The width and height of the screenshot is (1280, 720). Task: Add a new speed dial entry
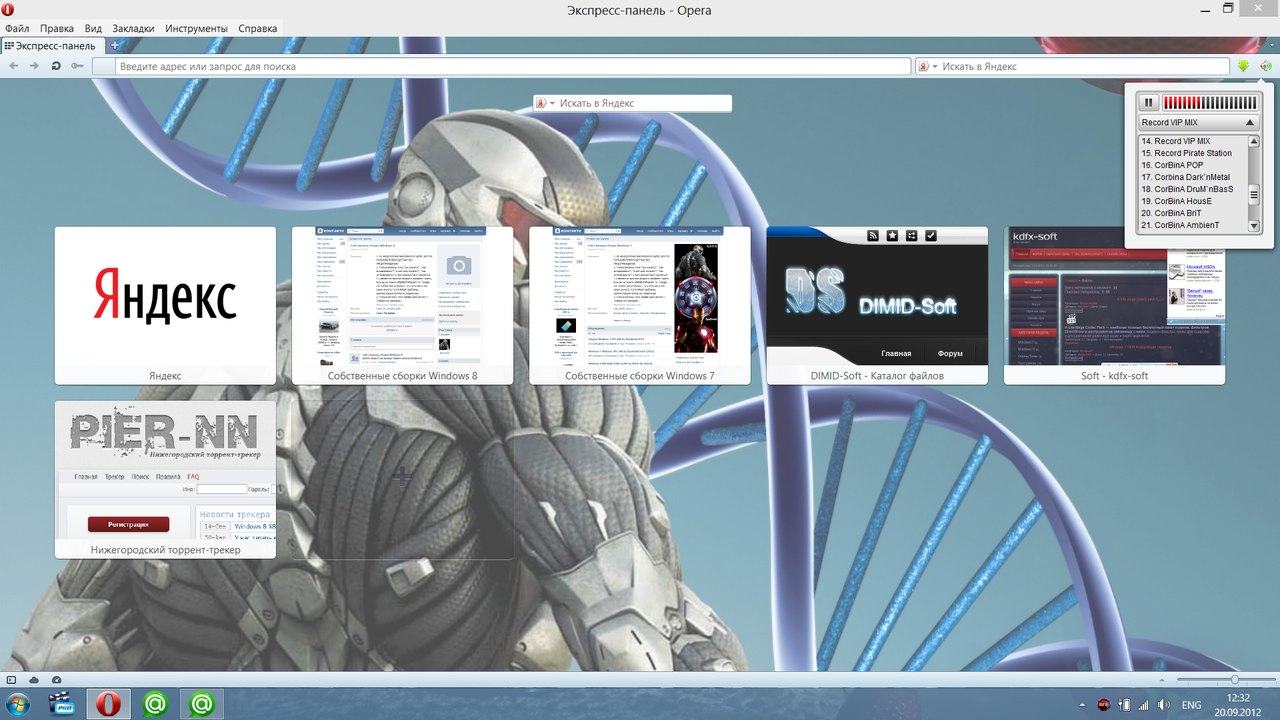point(402,480)
